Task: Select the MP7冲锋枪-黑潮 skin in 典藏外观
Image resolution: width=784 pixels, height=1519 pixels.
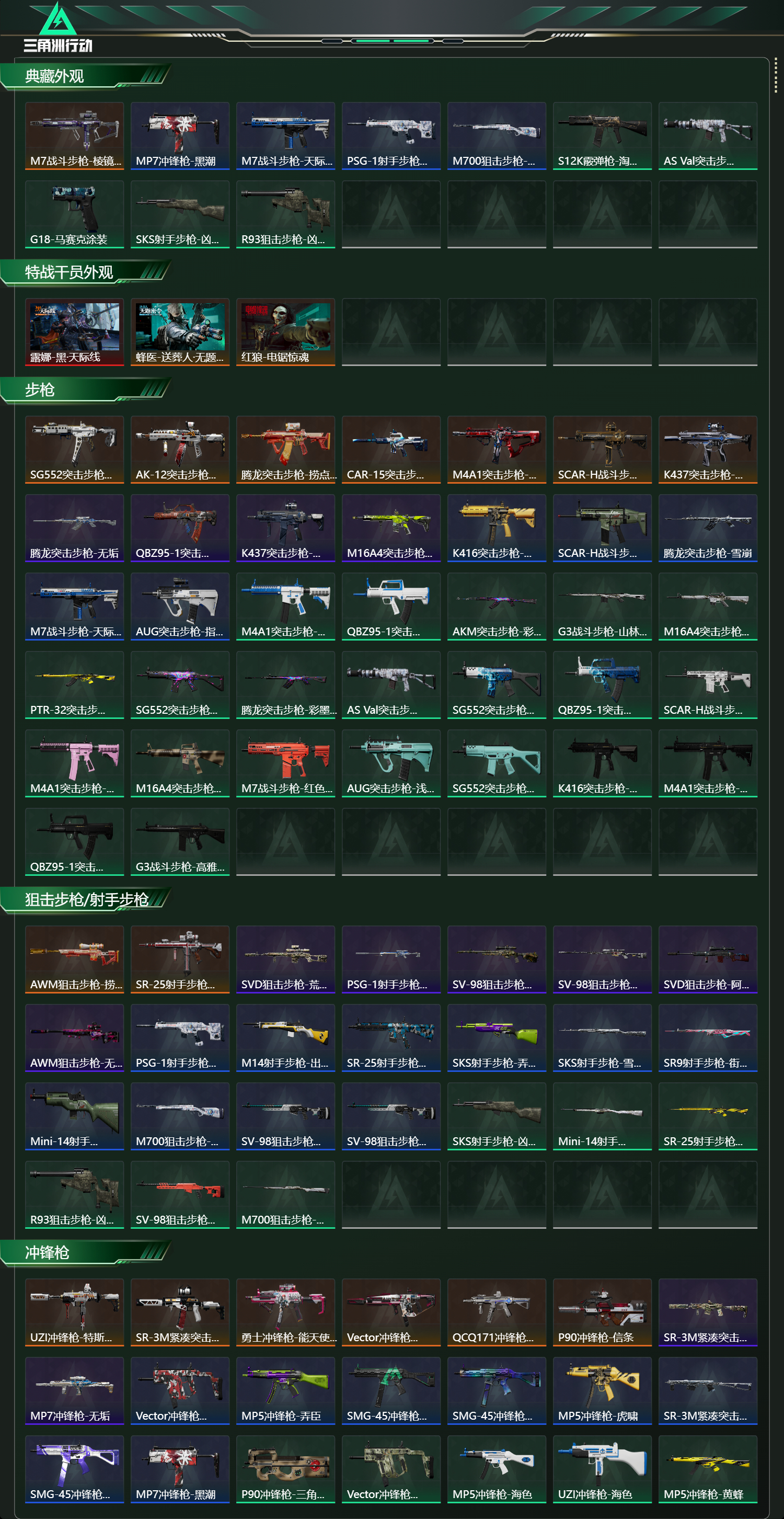Action: click(180, 135)
